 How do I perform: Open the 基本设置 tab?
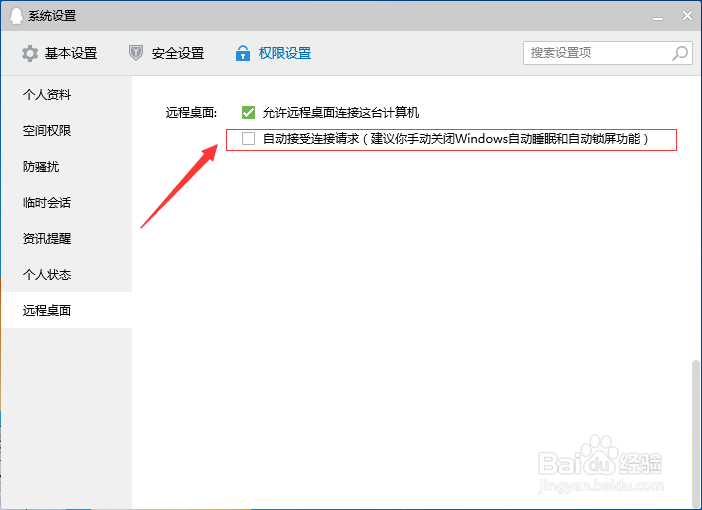coord(60,53)
